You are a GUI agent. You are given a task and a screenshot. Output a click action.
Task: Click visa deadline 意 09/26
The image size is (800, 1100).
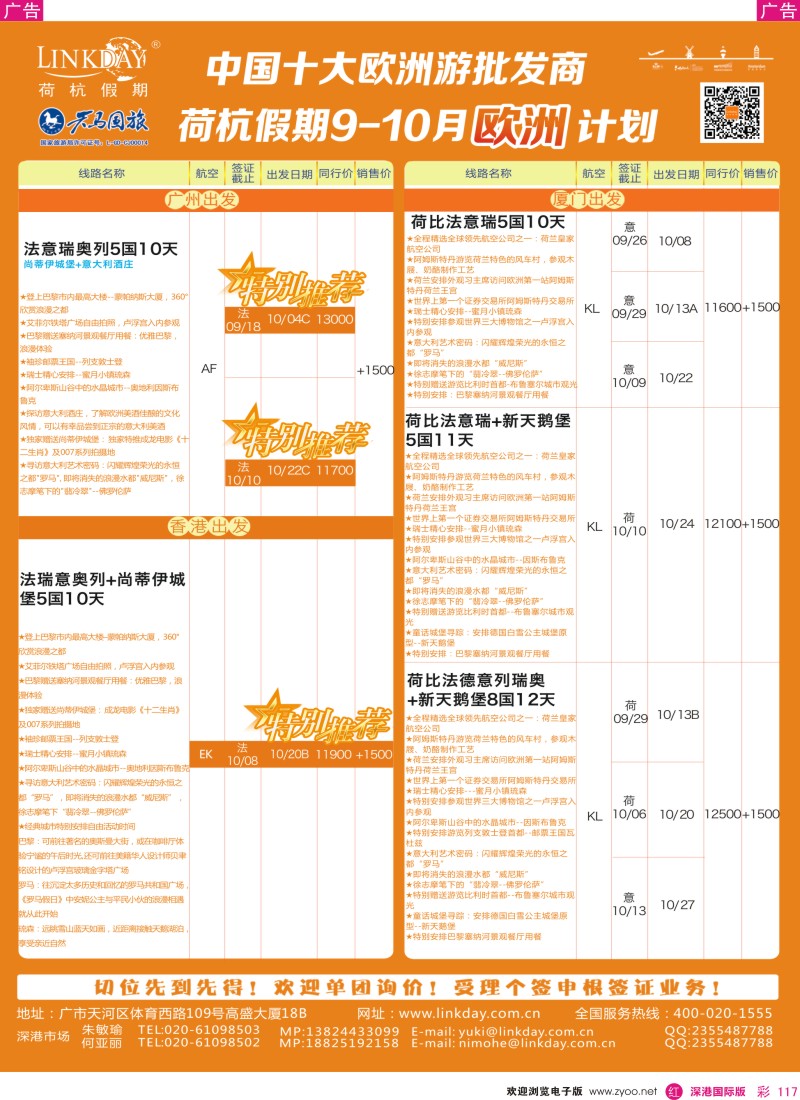pyautogui.click(x=629, y=234)
